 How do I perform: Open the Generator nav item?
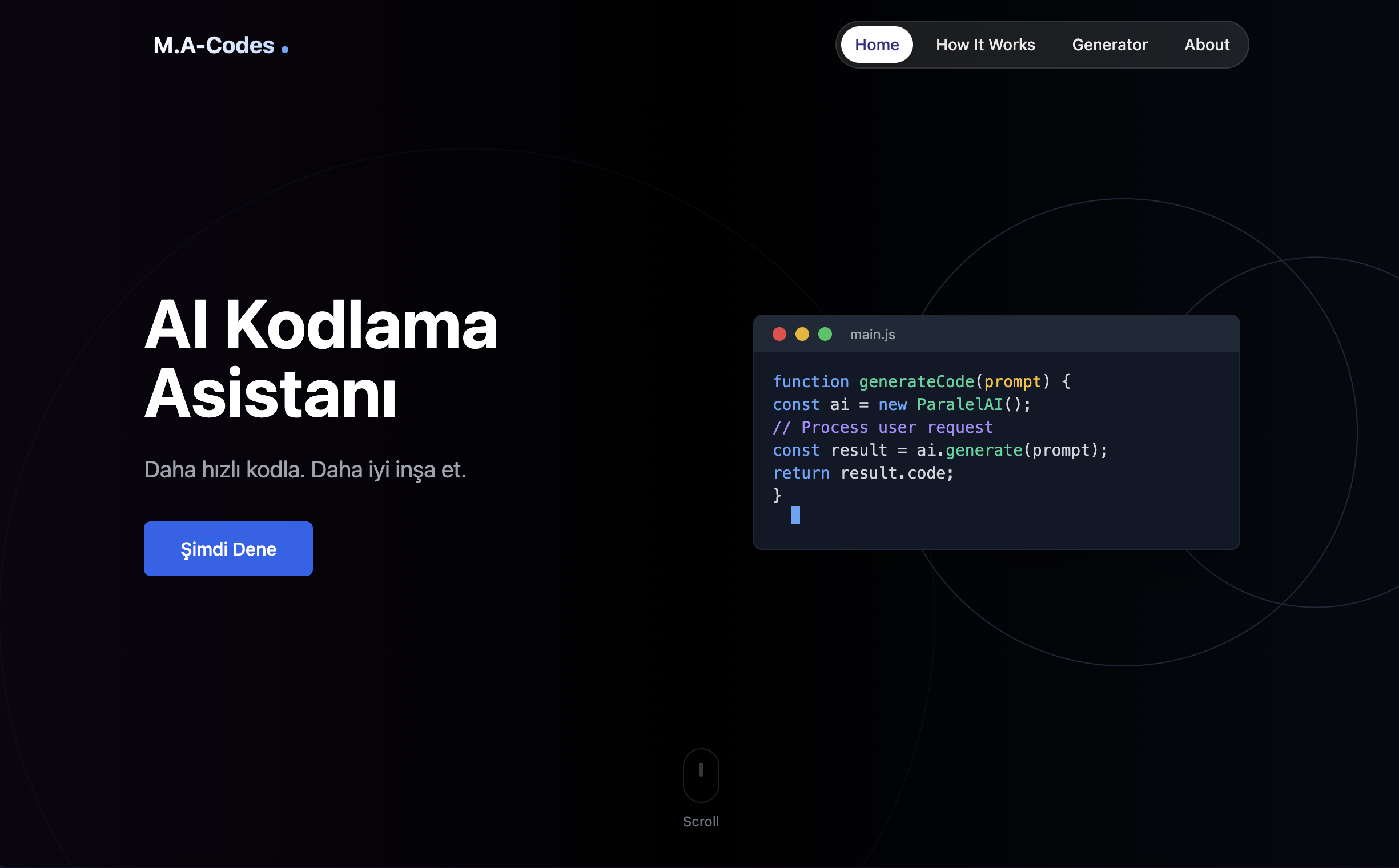(x=1109, y=45)
